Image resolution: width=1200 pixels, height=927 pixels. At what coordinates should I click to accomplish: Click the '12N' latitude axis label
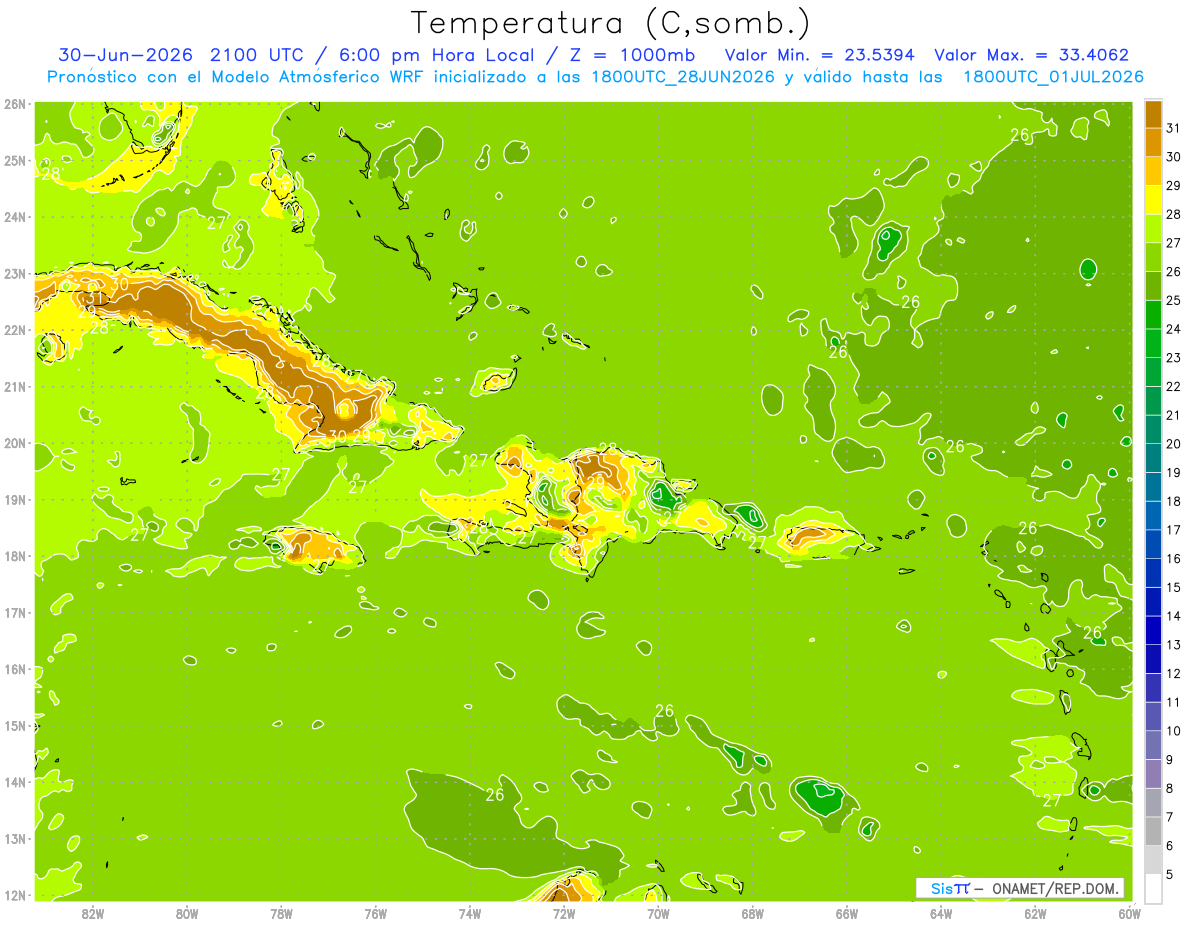pyautogui.click(x=15, y=895)
